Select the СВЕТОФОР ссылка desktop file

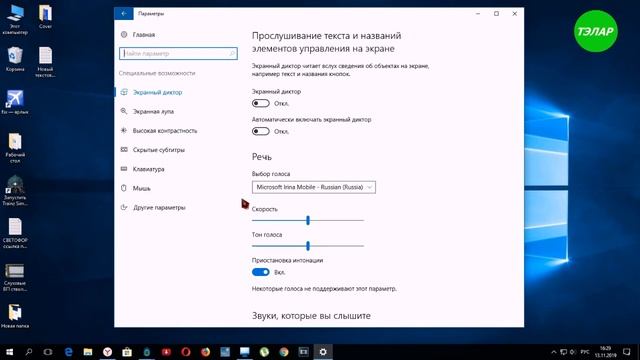[15, 233]
